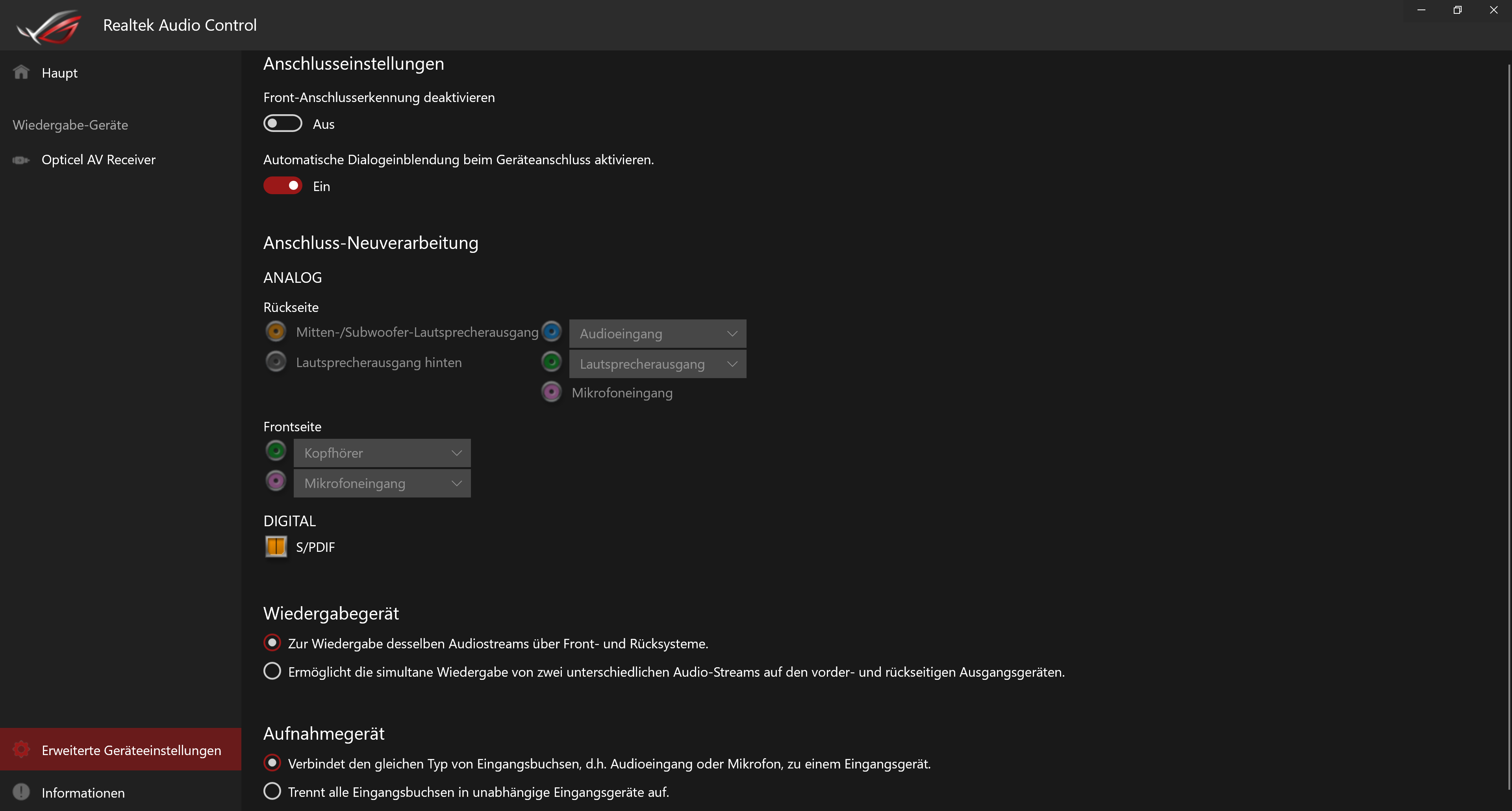Click the pink rear Mikrofoneingang jack icon
This screenshot has width=1512, height=811.
tap(551, 392)
